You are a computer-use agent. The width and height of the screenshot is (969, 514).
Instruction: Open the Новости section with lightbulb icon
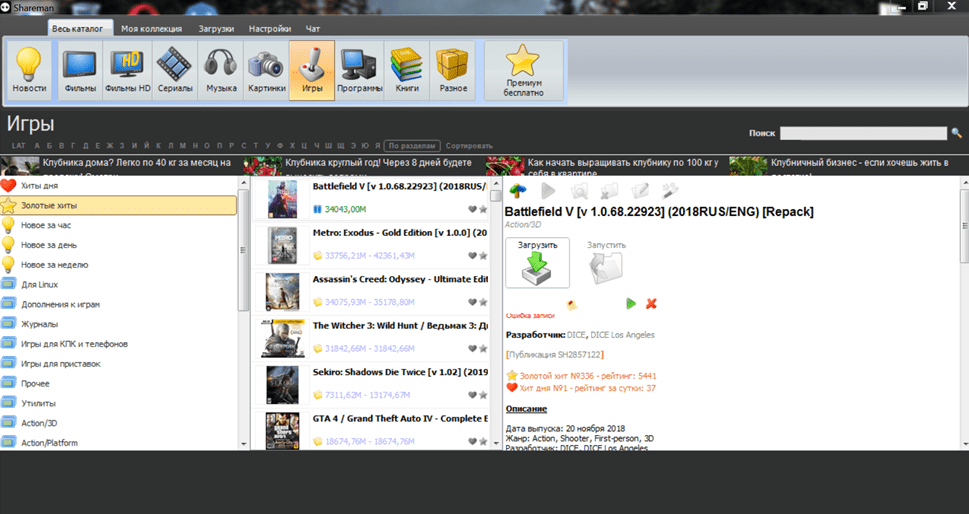(x=29, y=70)
